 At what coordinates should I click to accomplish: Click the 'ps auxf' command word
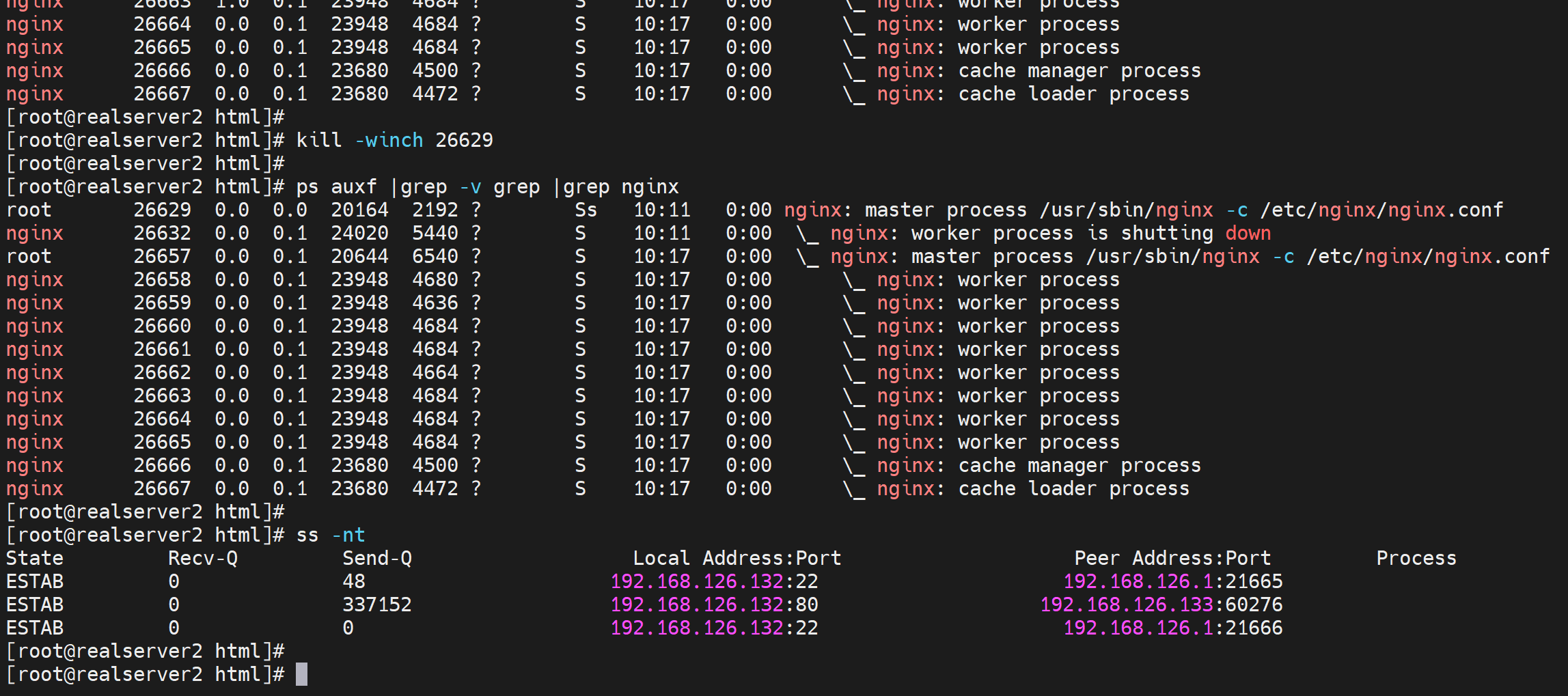pyautogui.click(x=336, y=186)
